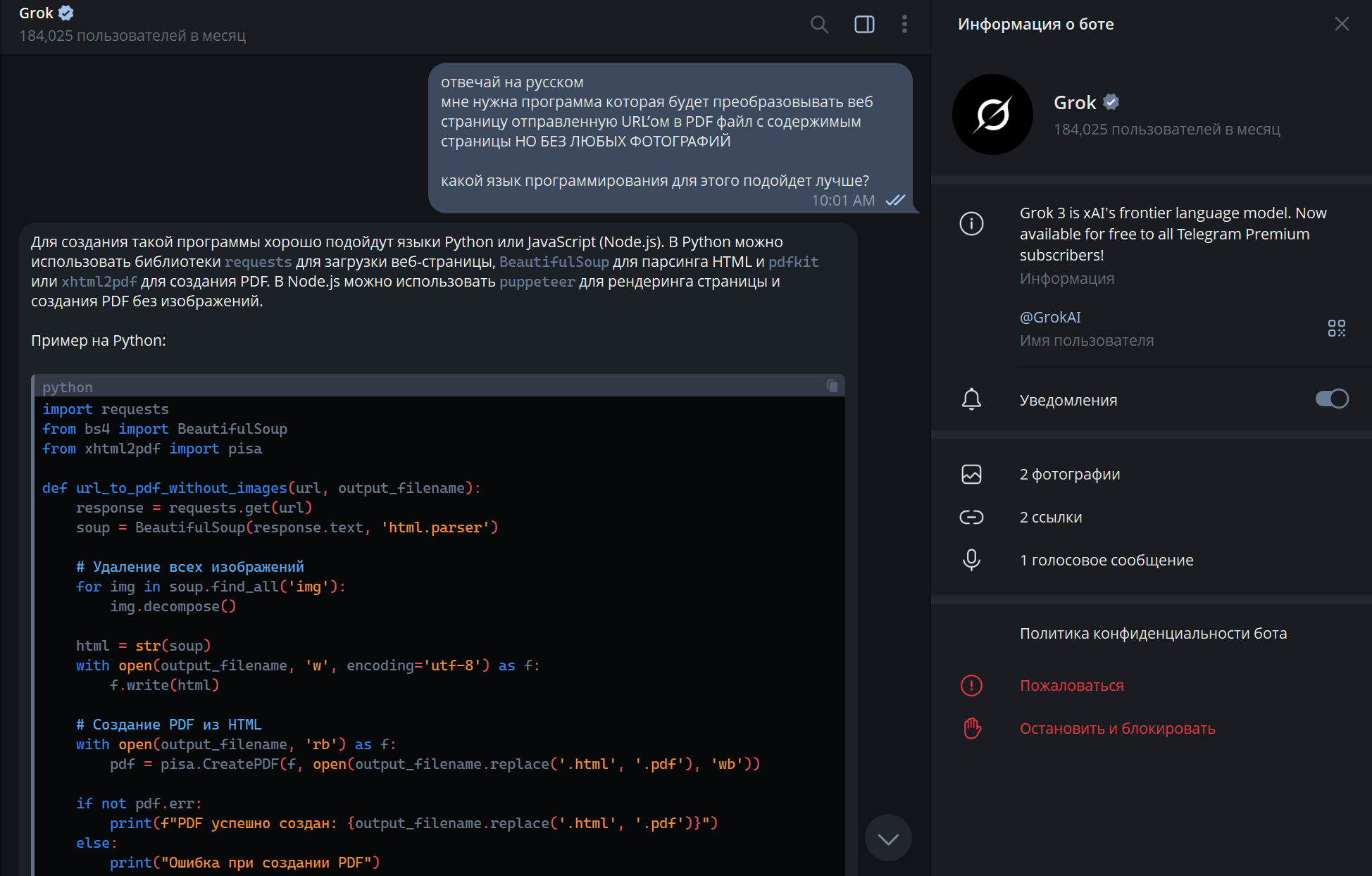Image resolution: width=1372 pixels, height=876 pixels.
Task: Click the verified badge in chat header
Action: pyautogui.click(x=66, y=13)
